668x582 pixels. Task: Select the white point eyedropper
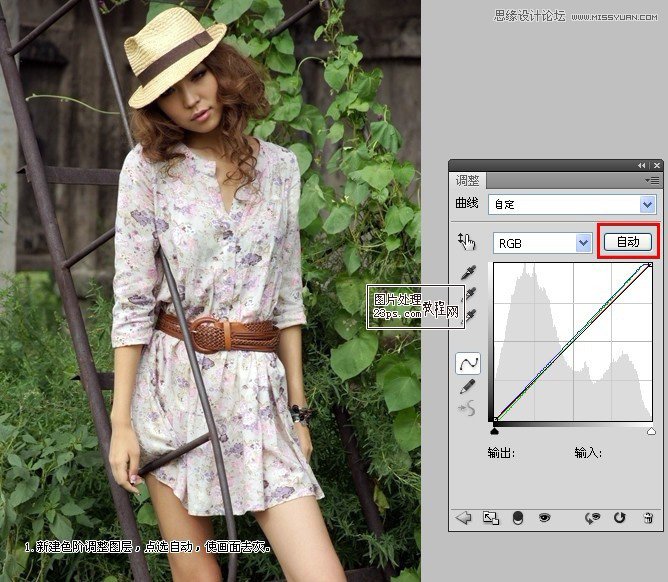(x=470, y=315)
